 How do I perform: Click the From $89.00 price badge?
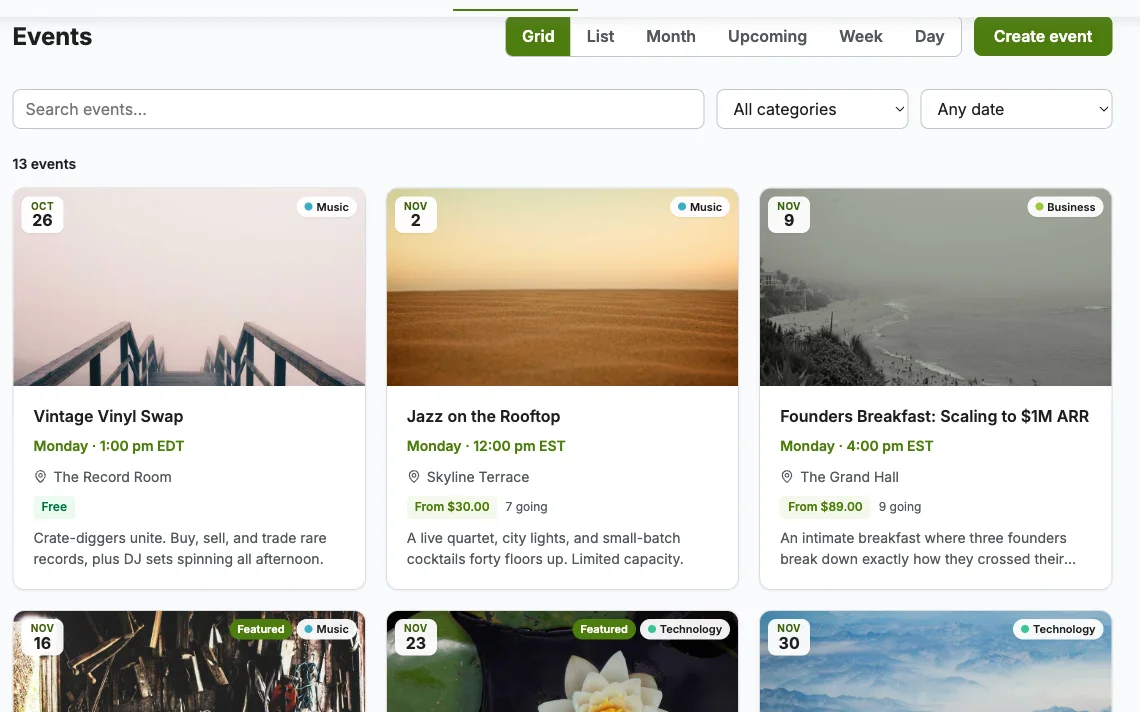(x=825, y=507)
